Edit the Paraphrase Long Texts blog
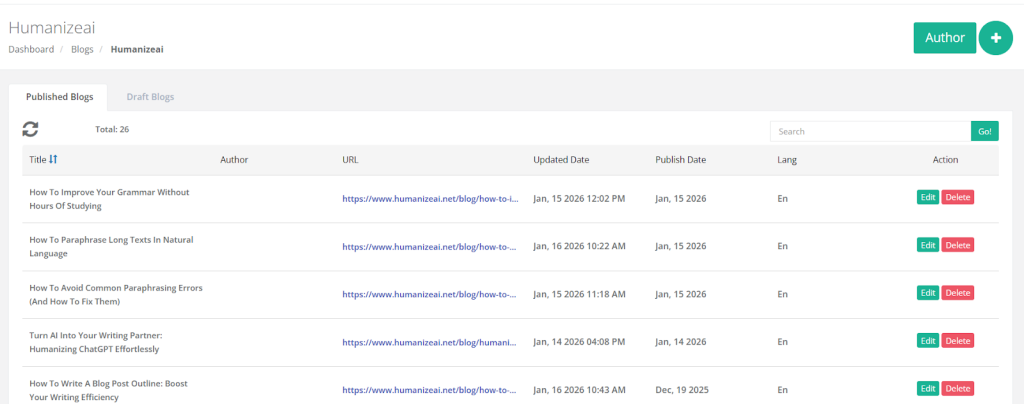The width and height of the screenshot is (1024, 404). pyautogui.click(x=928, y=245)
